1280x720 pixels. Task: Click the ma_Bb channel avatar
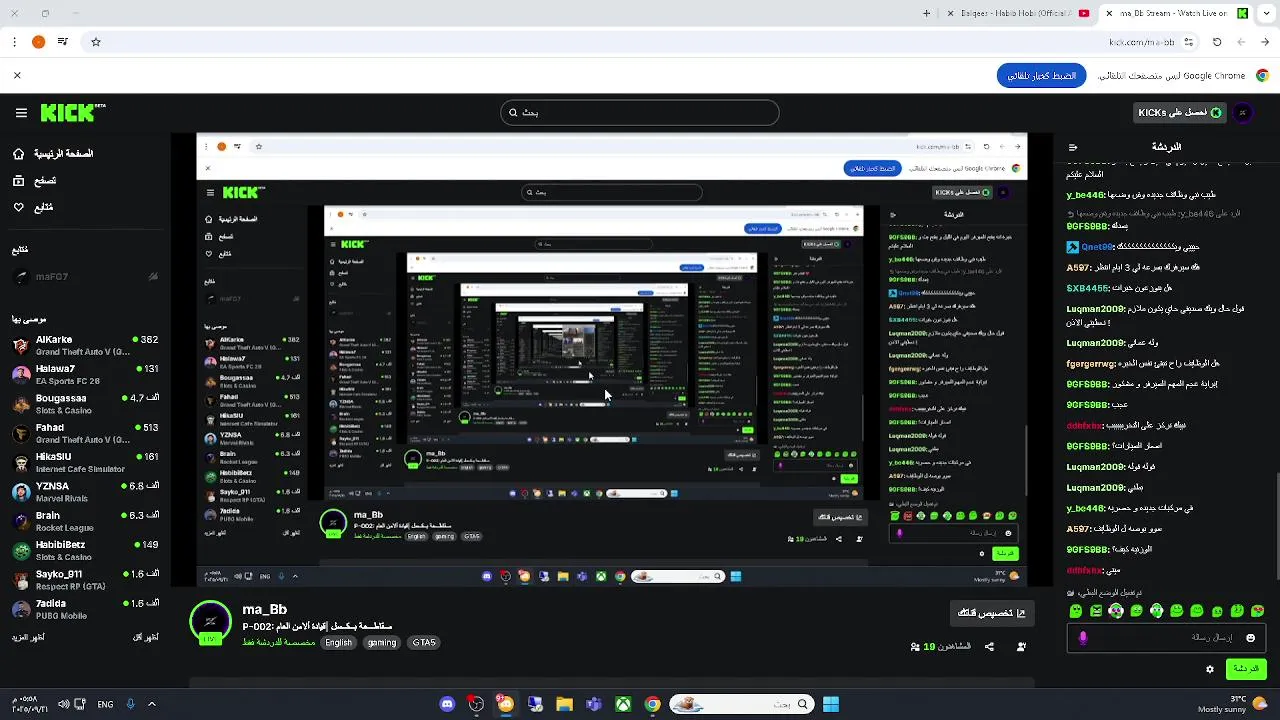coord(210,622)
